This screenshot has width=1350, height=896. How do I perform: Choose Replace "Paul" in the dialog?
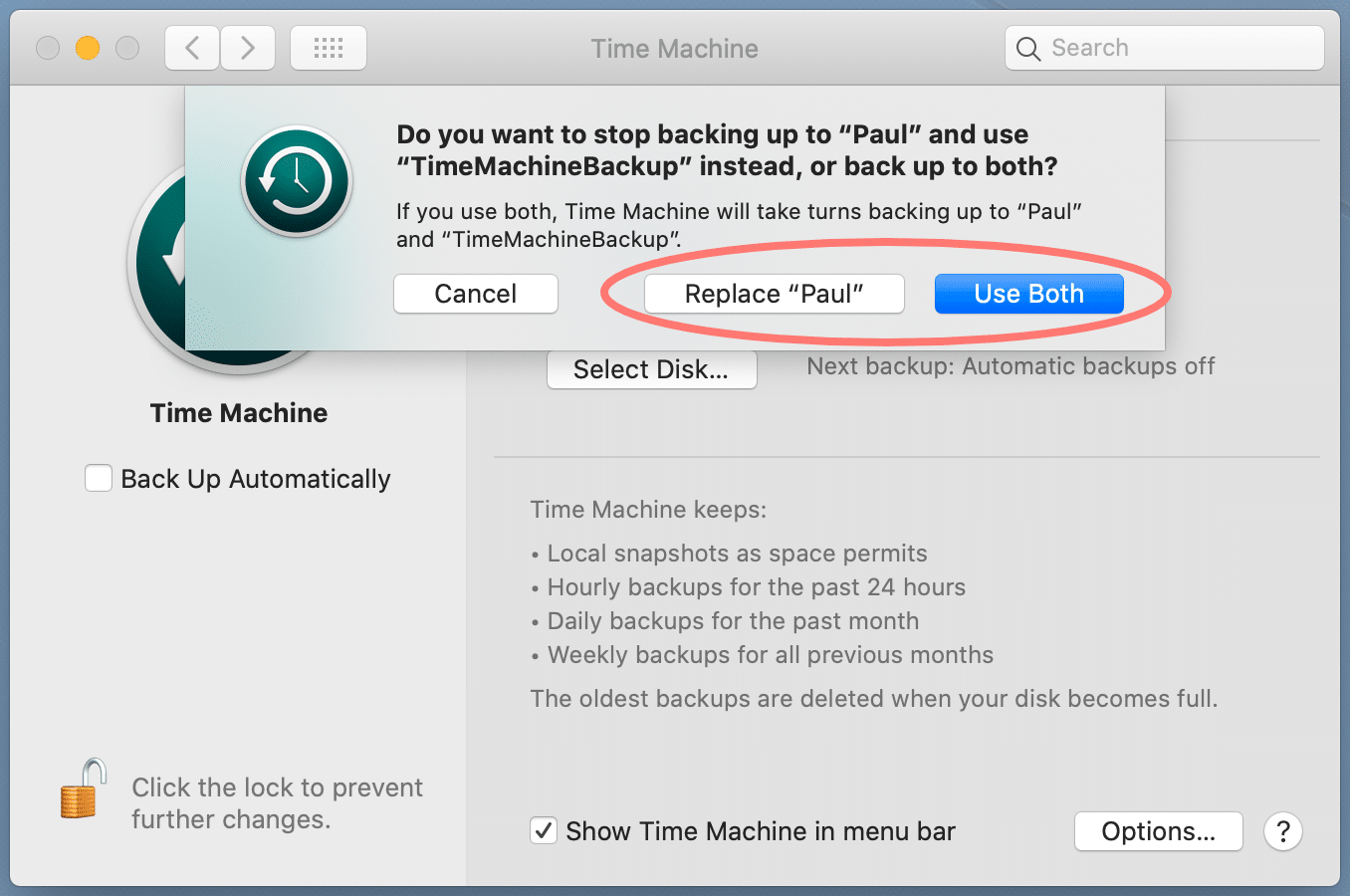(774, 293)
